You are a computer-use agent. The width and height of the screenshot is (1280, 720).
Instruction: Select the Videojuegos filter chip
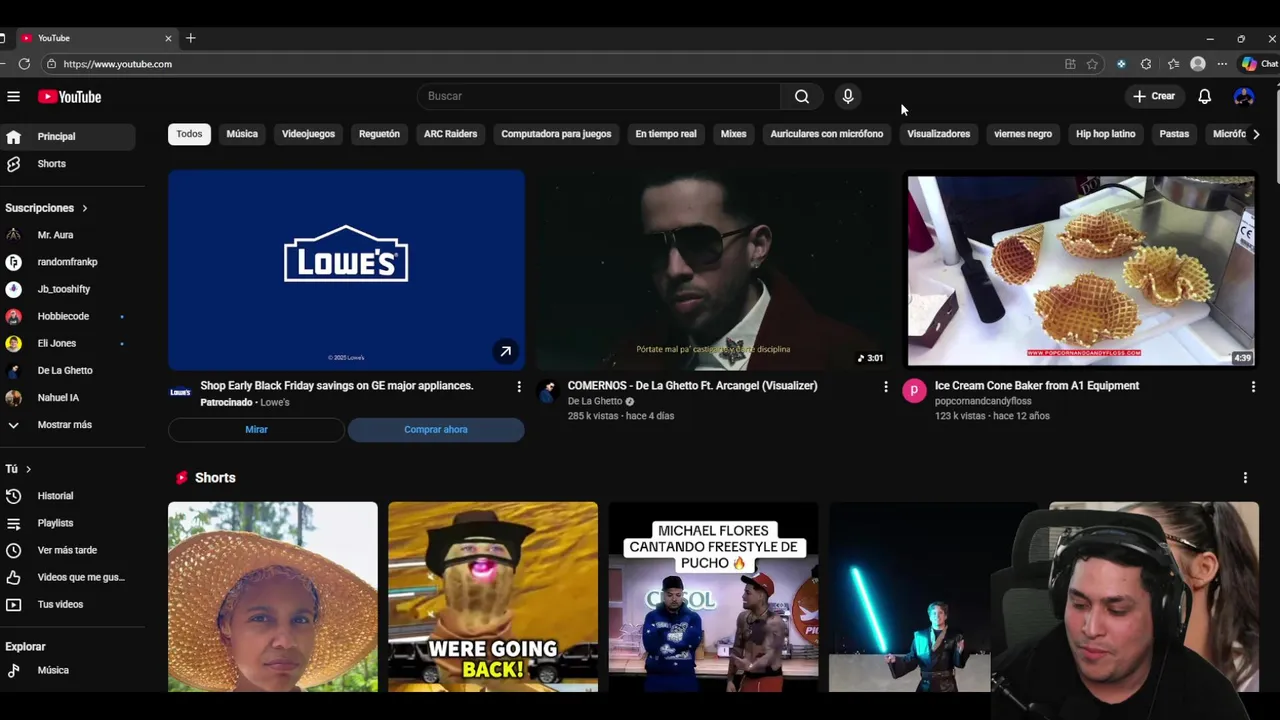(x=308, y=134)
